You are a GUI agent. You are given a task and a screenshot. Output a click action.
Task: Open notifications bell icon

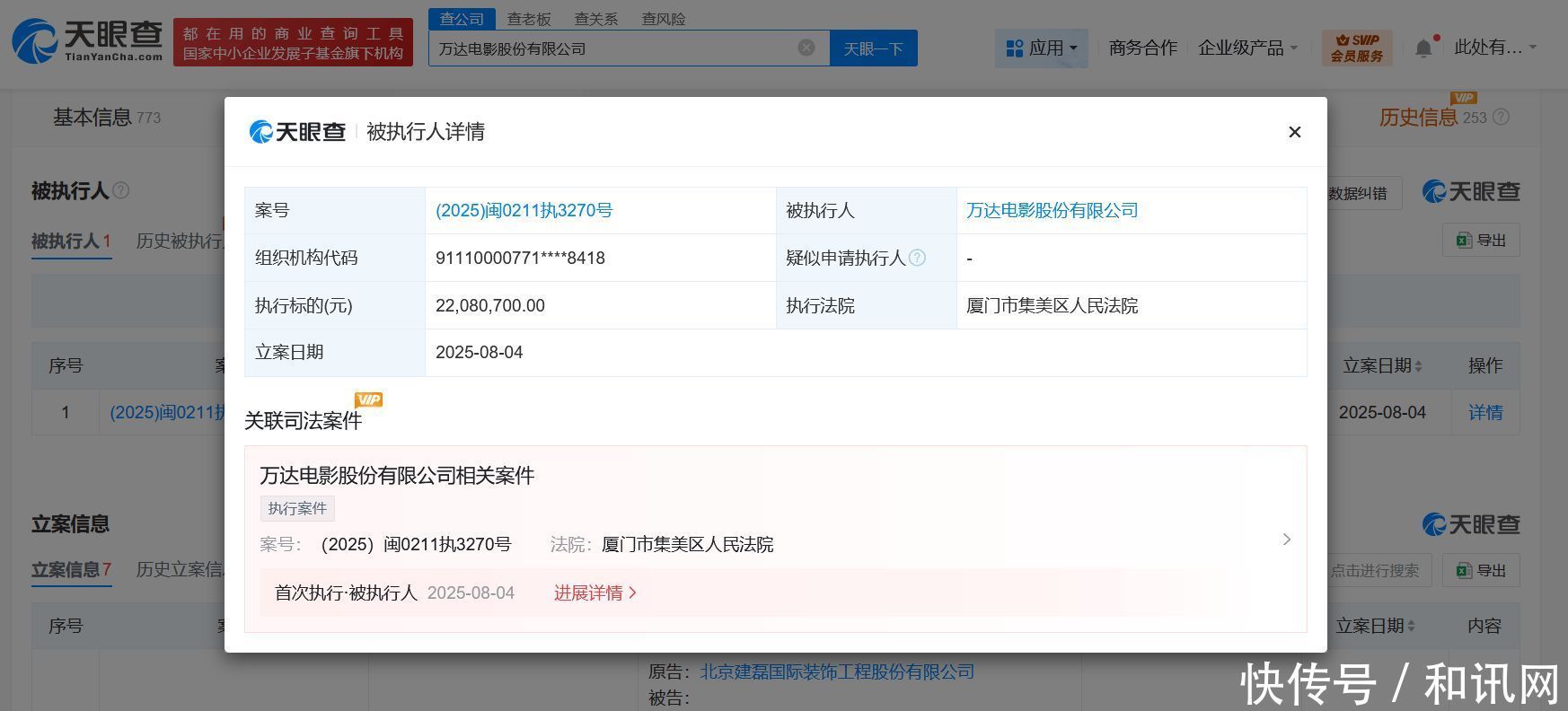pyautogui.click(x=1424, y=48)
